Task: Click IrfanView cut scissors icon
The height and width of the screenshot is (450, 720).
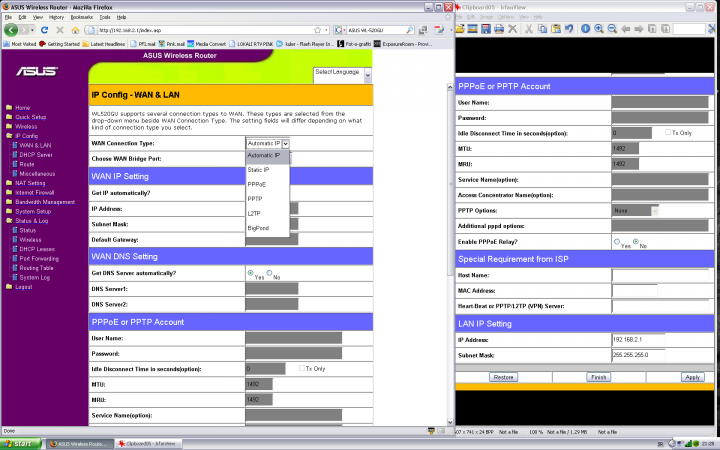Action: 529,29
